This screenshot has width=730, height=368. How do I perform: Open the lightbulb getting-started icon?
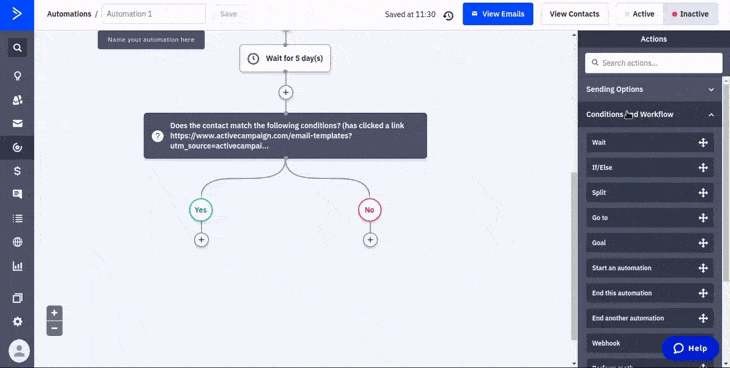(x=17, y=75)
